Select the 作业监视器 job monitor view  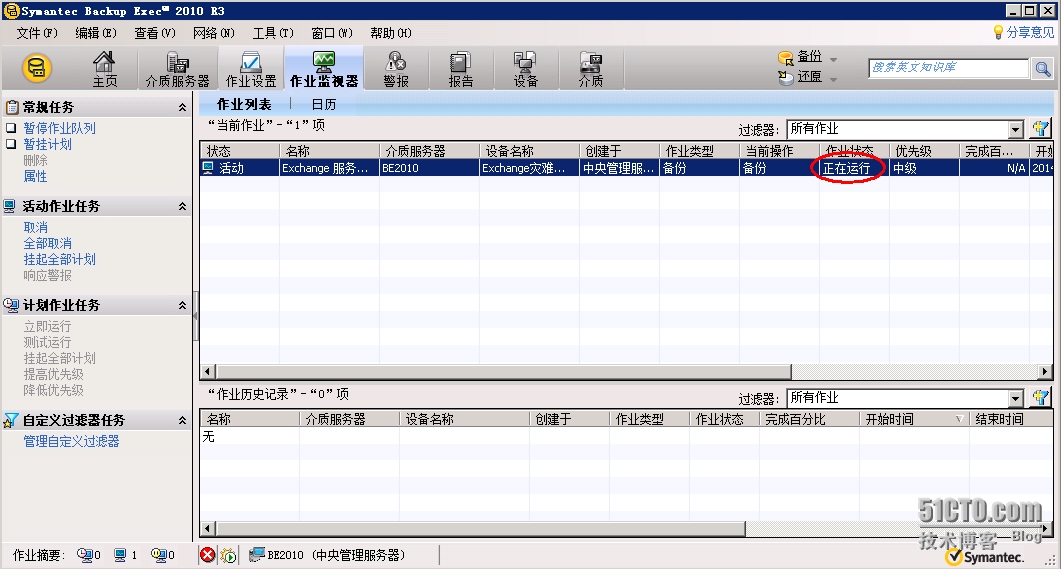coord(324,69)
